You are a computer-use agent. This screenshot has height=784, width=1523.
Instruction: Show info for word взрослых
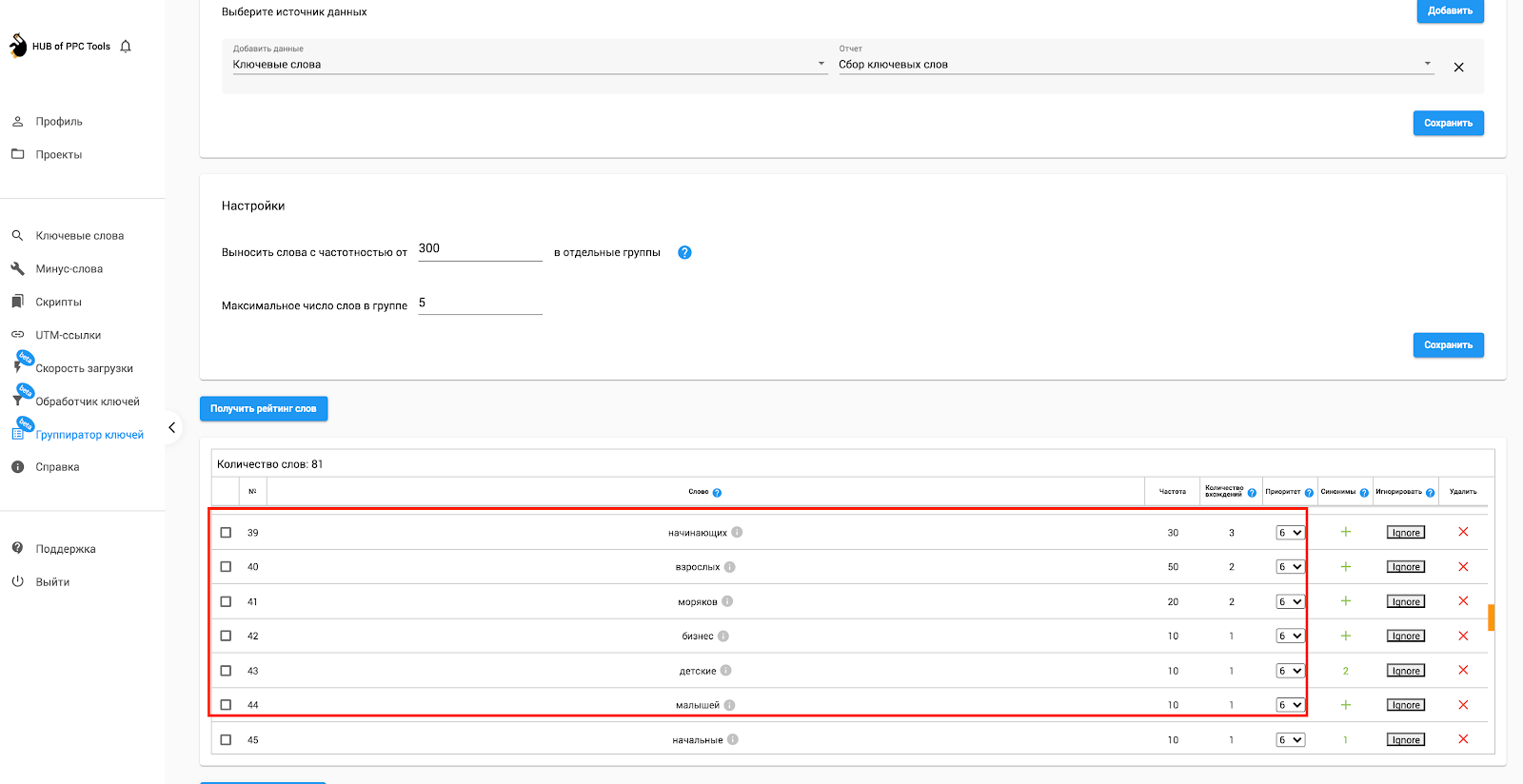(729, 567)
